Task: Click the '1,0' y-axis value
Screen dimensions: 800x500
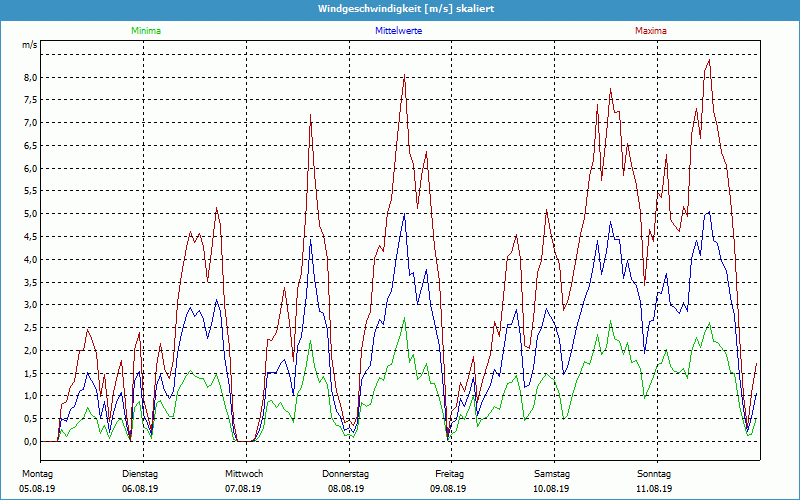Action: point(31,396)
